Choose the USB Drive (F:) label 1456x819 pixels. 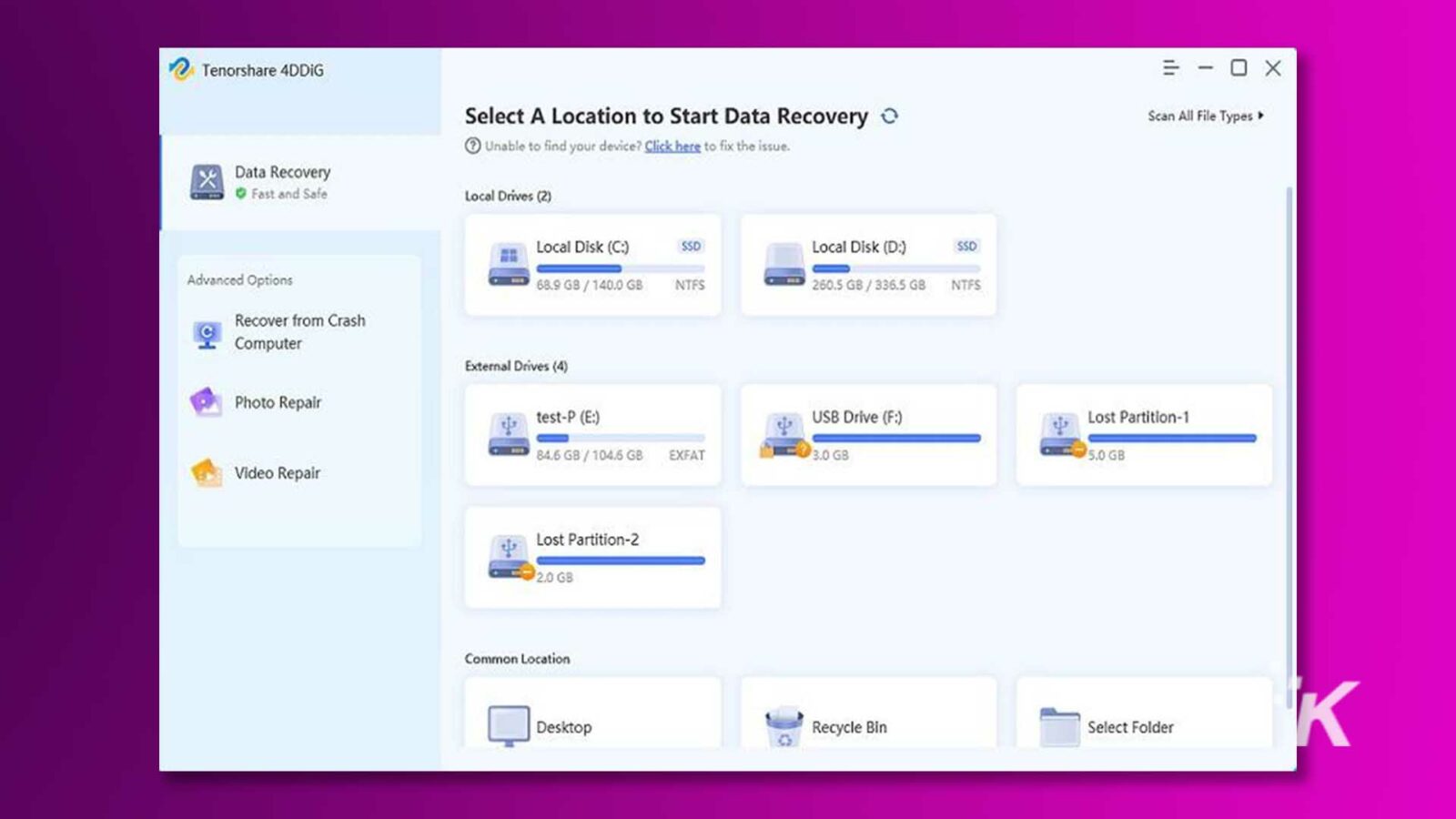[857, 417]
